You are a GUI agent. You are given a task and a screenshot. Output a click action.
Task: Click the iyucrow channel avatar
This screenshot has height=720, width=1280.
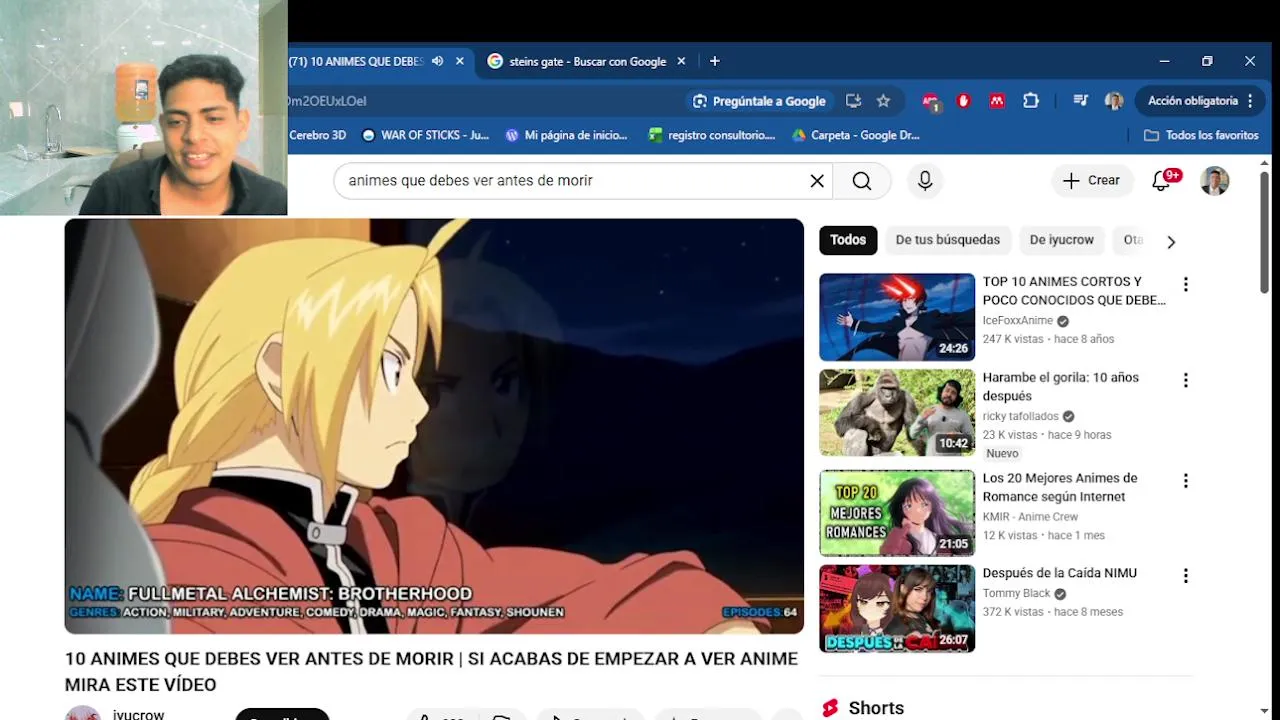[83, 713]
